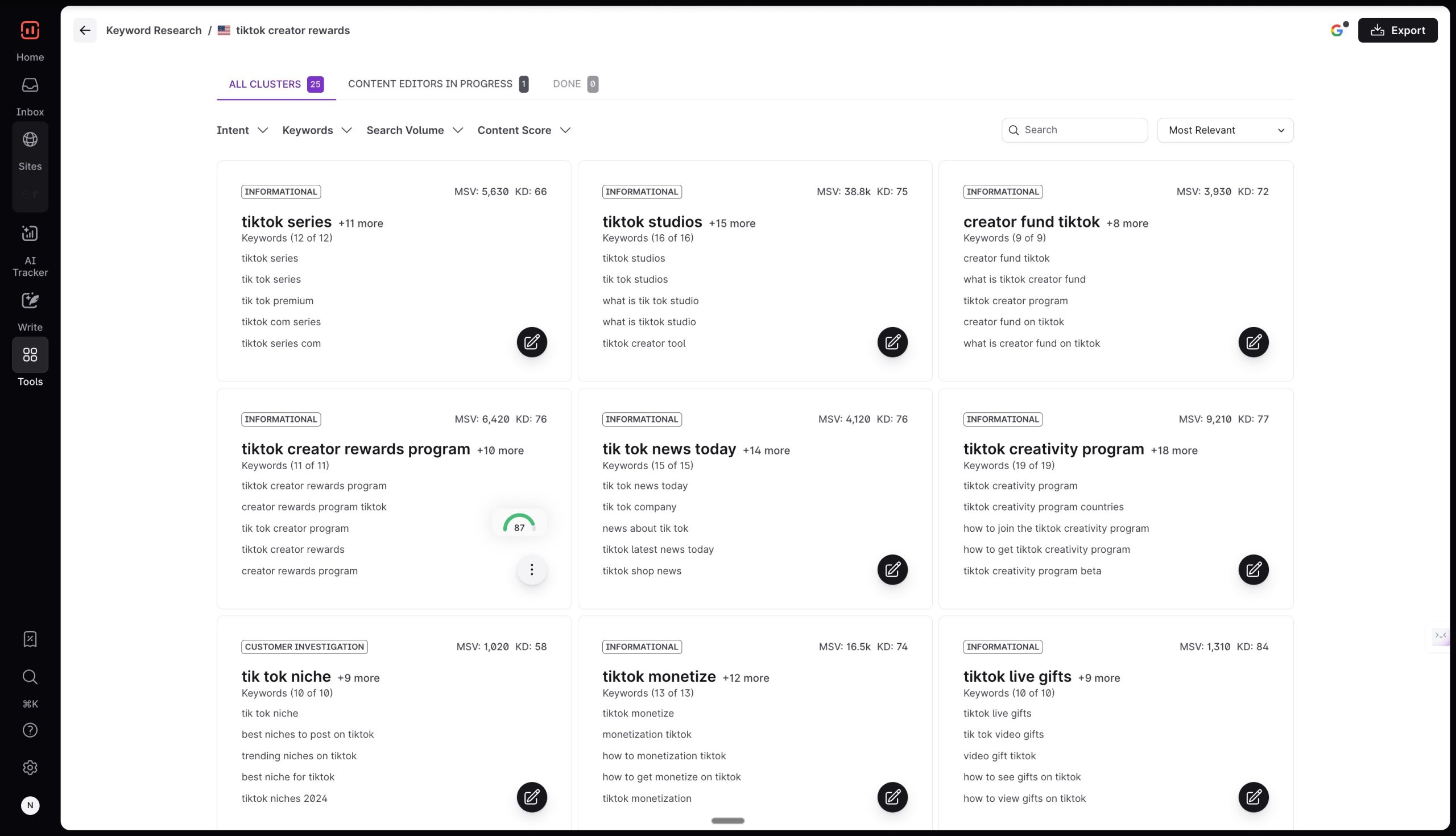Screen dimensions: 1456x836
Task: Expand the Search Volume filter dropdown
Action: click(x=414, y=130)
